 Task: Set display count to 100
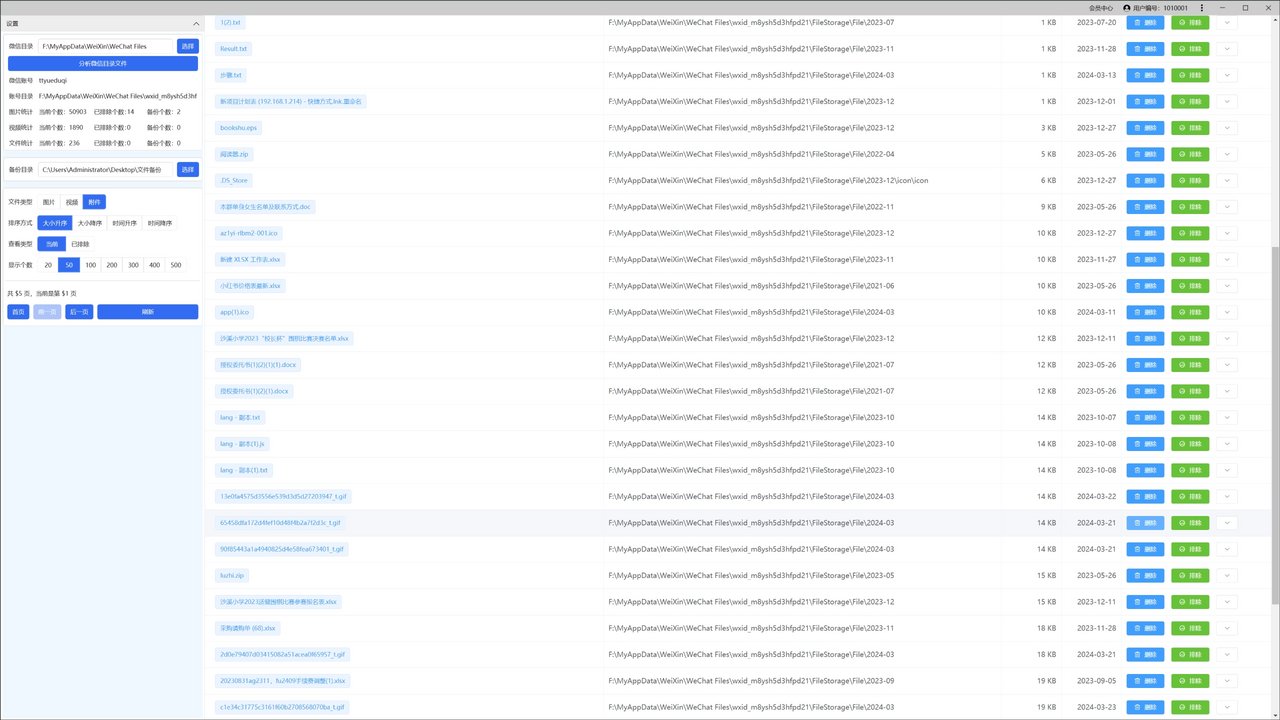(x=90, y=265)
